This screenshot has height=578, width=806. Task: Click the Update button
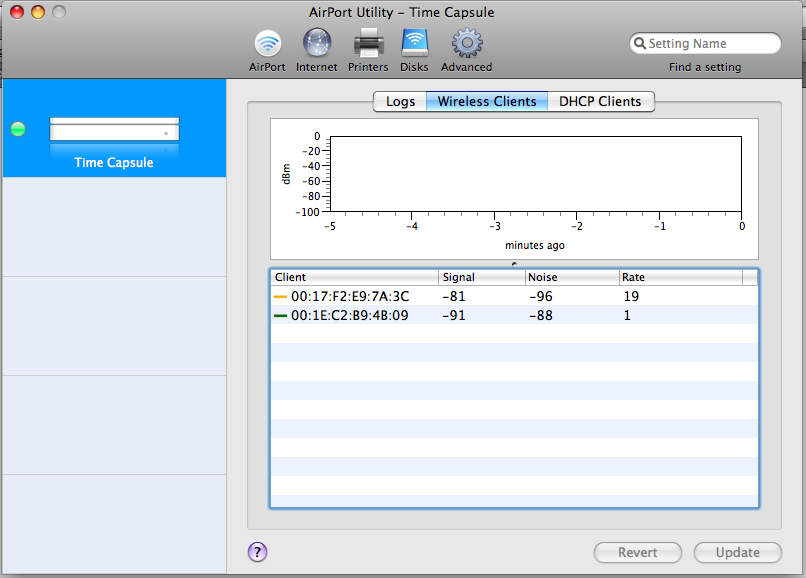[x=738, y=552]
